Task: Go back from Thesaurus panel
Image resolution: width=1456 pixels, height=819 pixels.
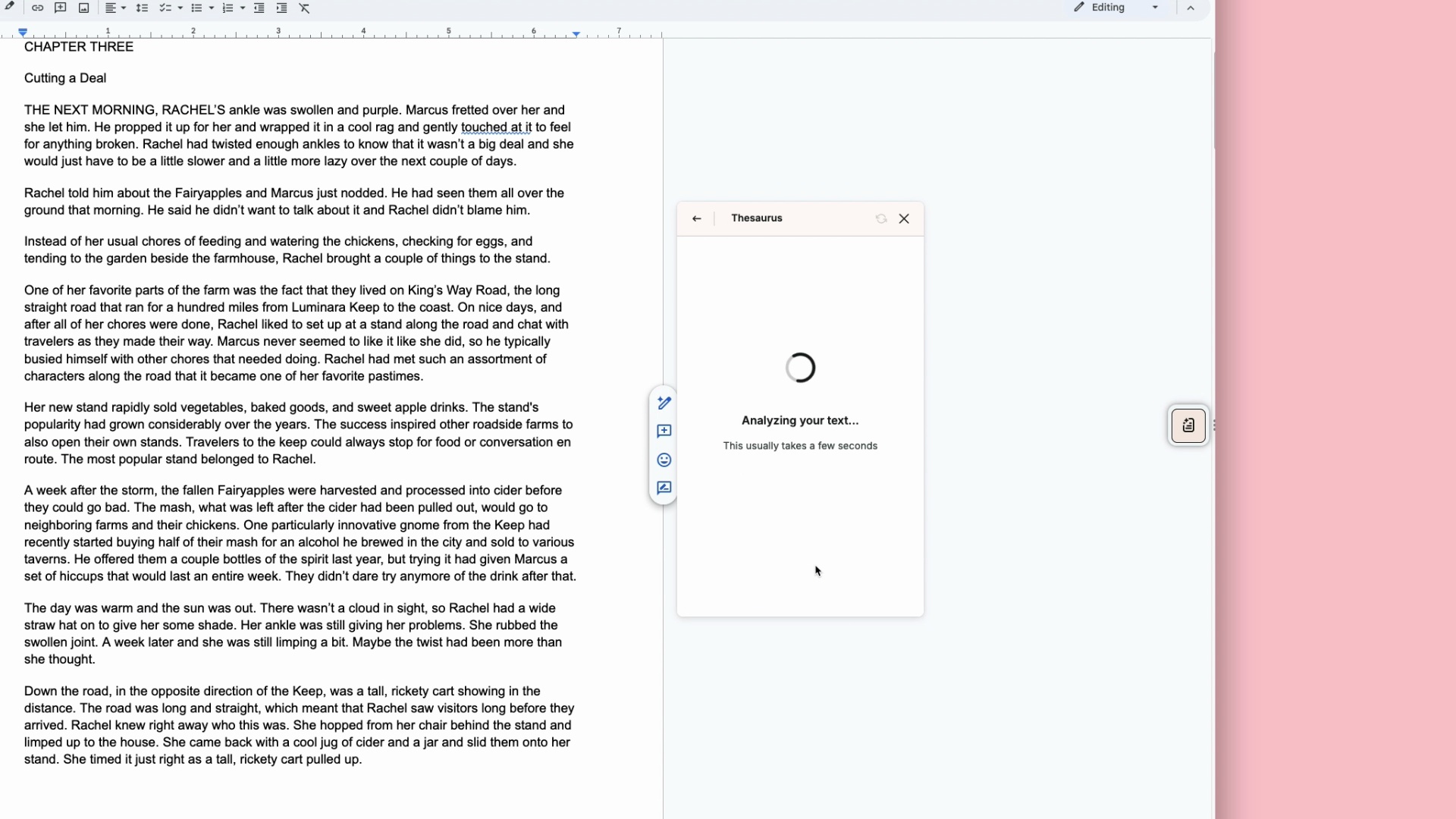Action: pyautogui.click(x=696, y=218)
